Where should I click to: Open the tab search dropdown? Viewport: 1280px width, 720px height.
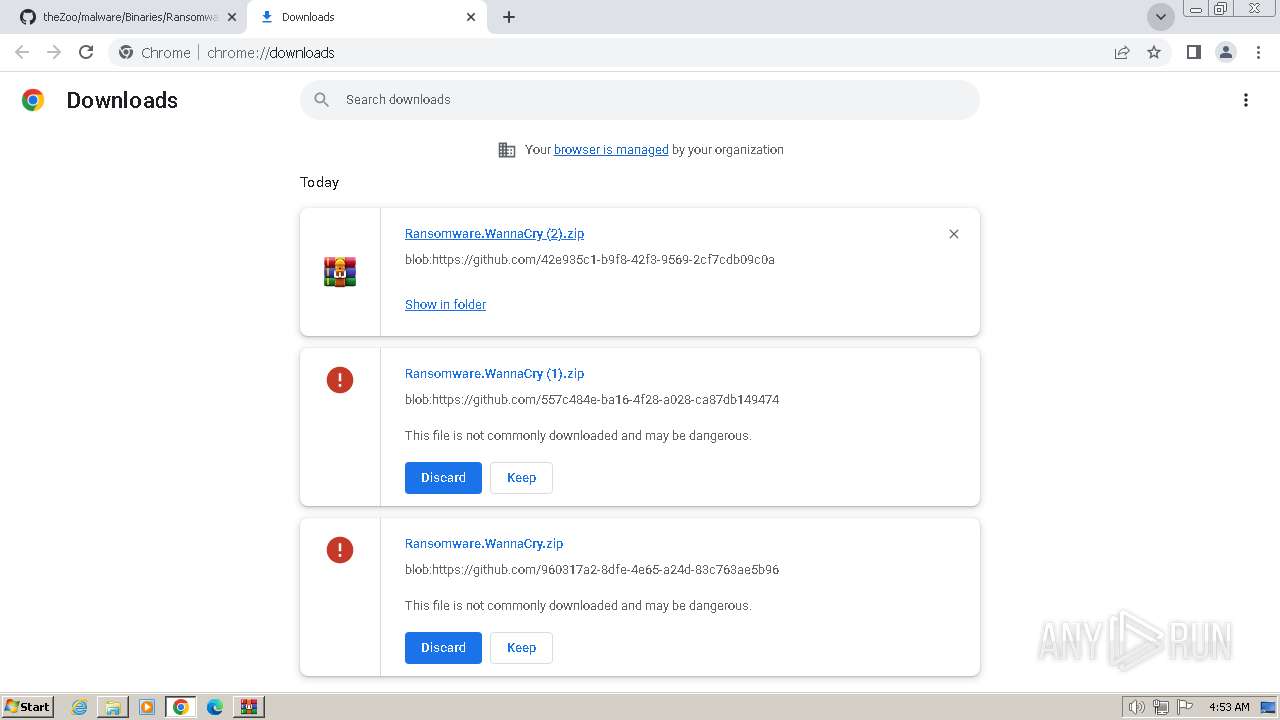pos(1161,17)
